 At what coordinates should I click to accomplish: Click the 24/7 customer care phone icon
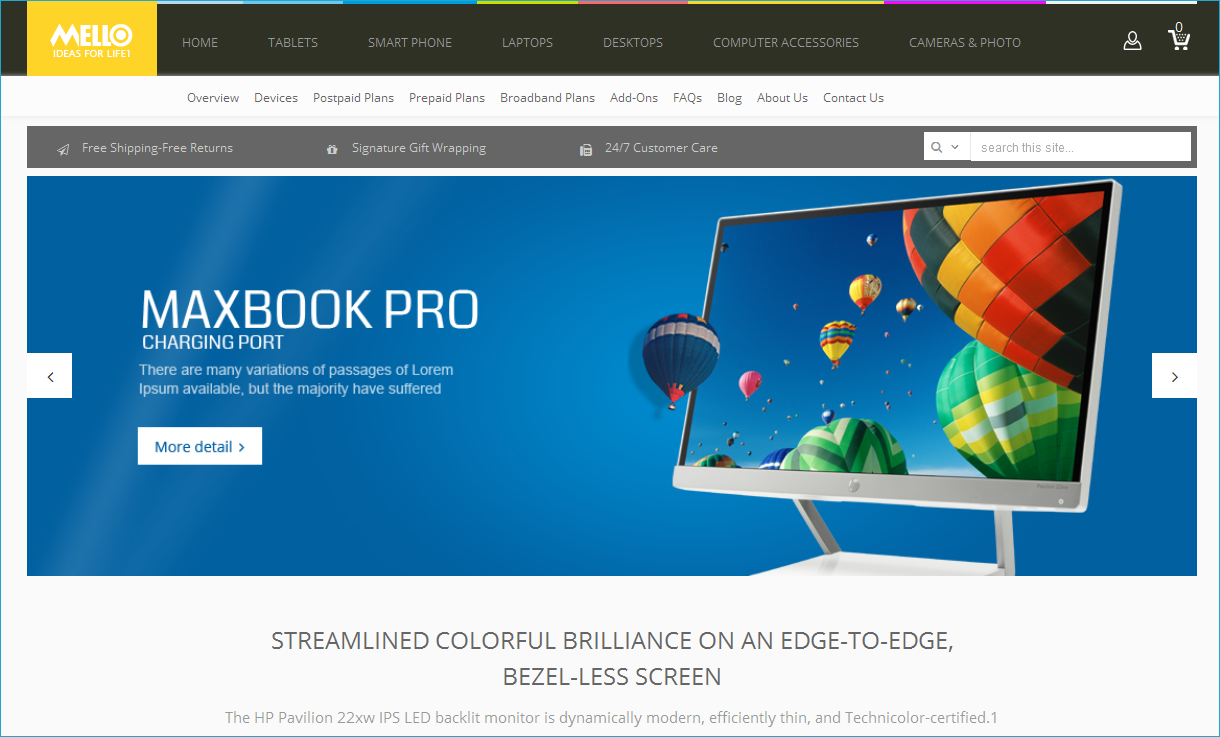586,149
